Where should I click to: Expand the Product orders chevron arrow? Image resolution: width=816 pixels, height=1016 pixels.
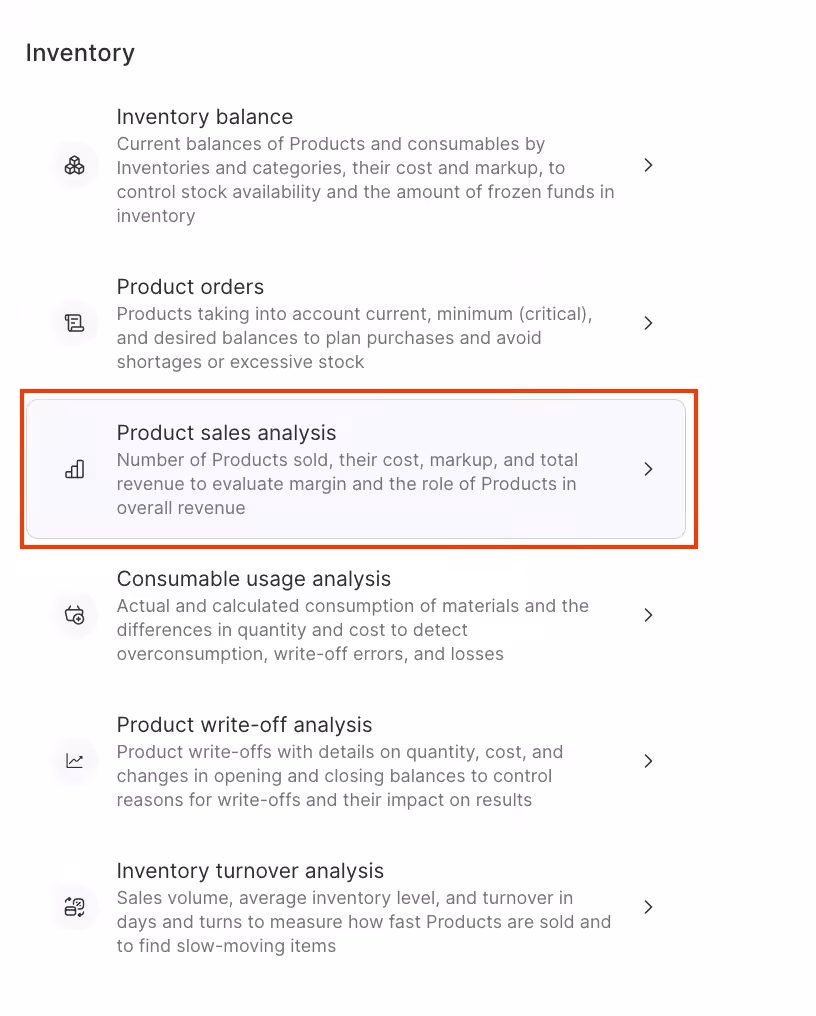pyautogui.click(x=648, y=323)
